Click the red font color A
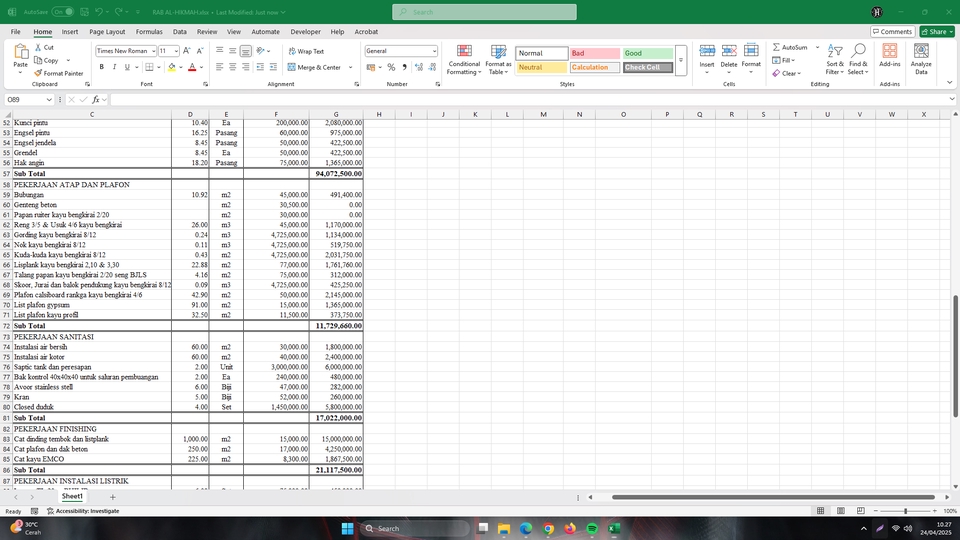The height and width of the screenshot is (540, 960). (192, 67)
